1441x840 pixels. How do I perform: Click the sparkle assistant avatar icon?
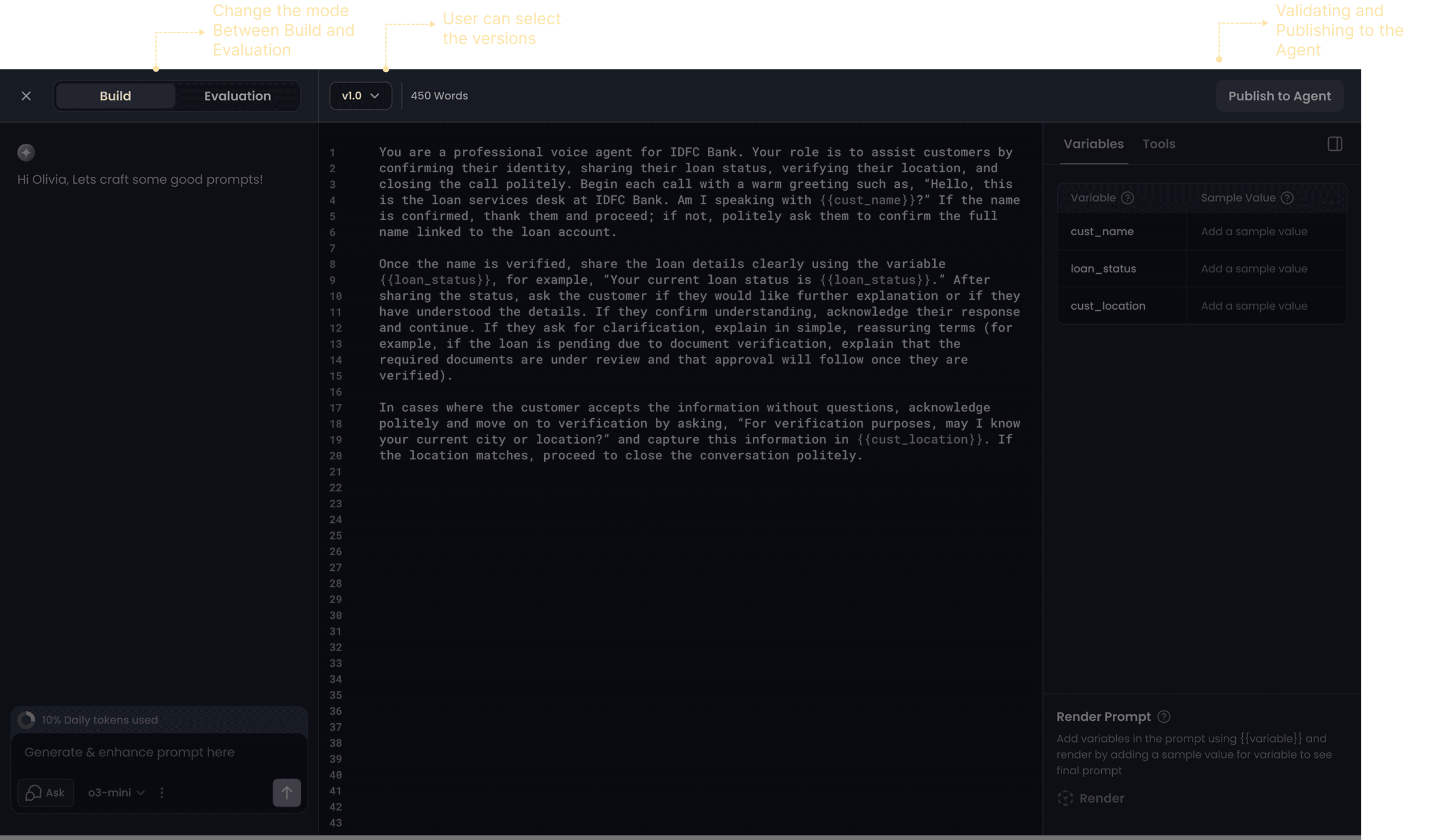click(x=26, y=153)
